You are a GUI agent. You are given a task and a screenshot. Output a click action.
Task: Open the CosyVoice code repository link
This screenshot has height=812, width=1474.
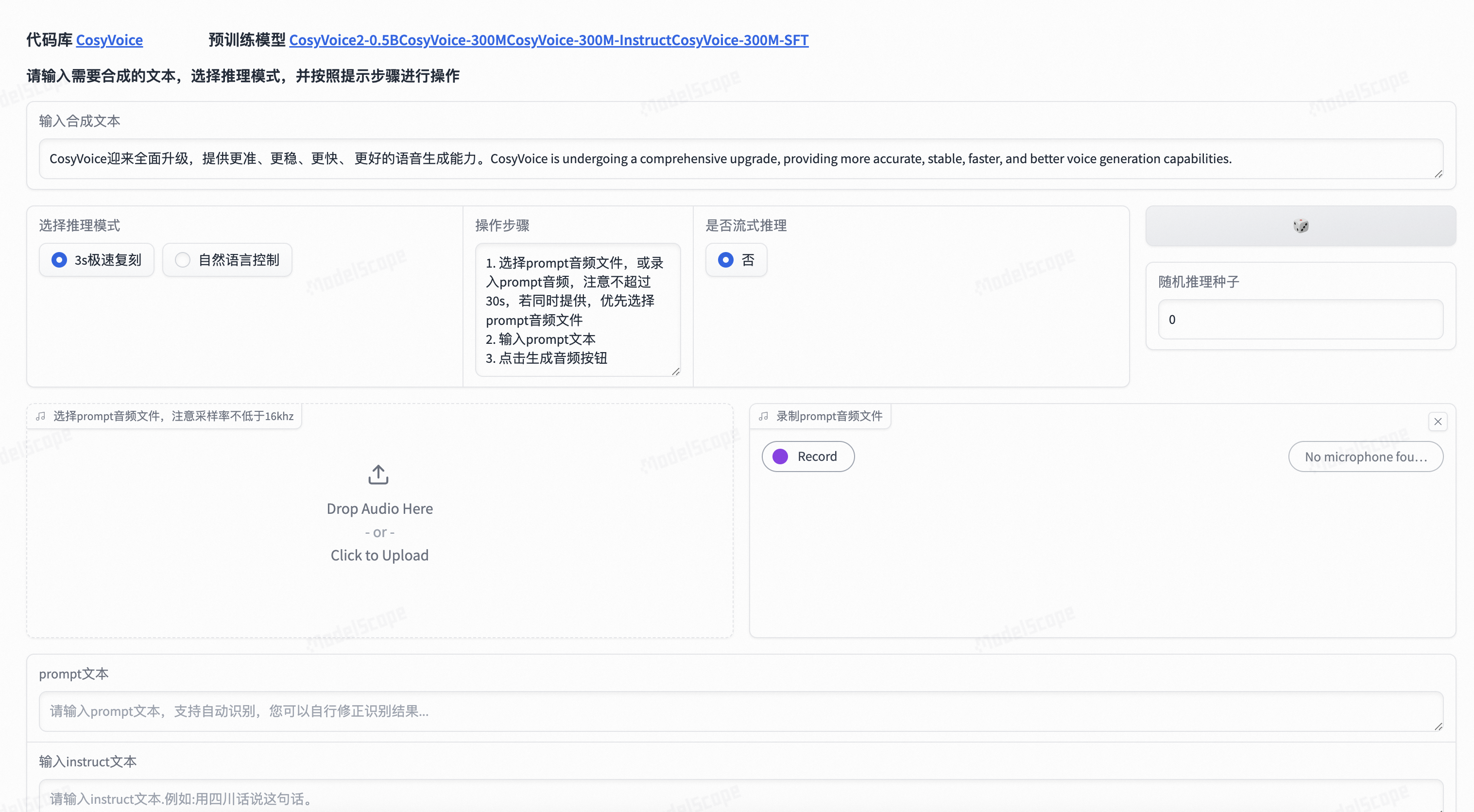[x=109, y=40]
